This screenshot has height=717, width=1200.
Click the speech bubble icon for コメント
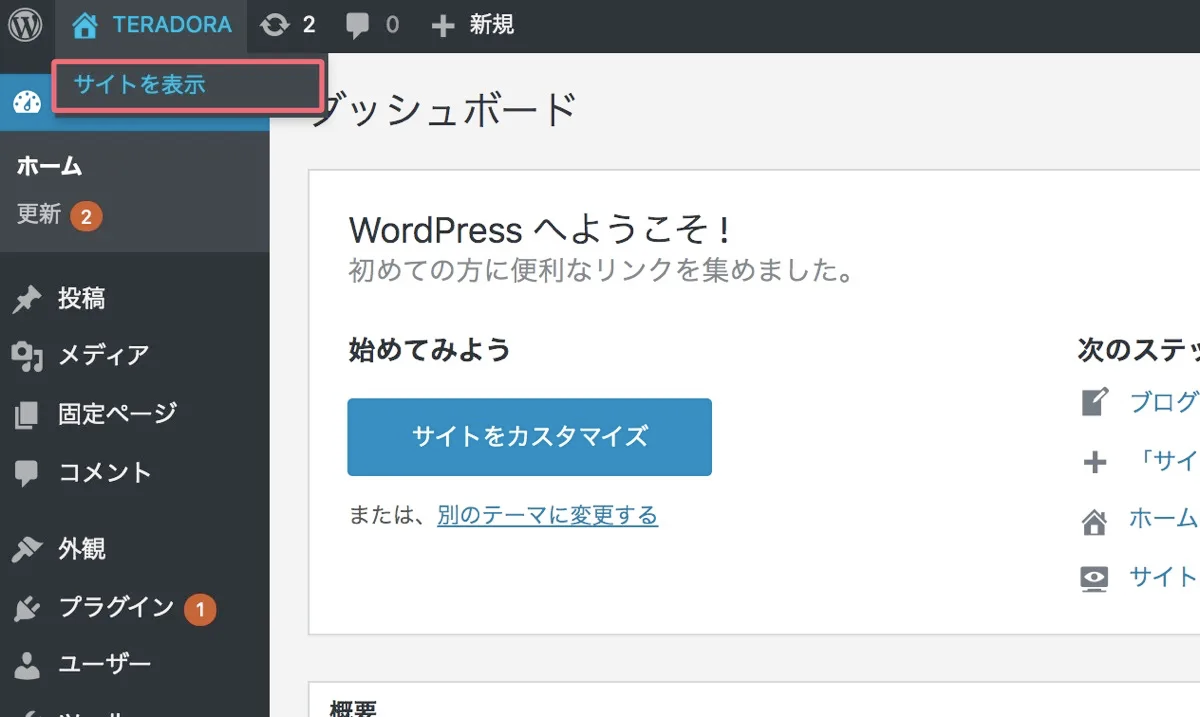27,472
